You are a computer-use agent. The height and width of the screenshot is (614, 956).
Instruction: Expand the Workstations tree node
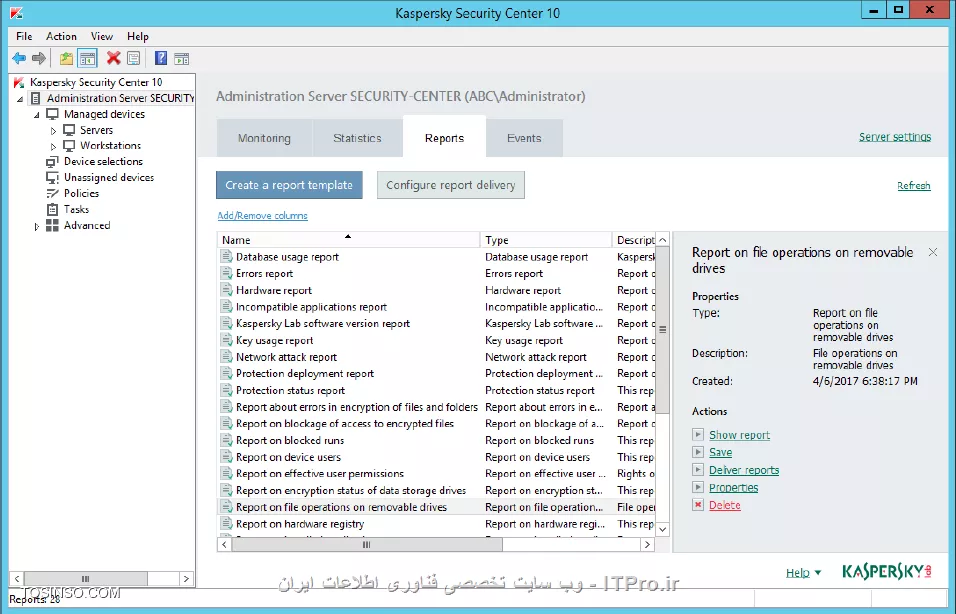click(53, 146)
